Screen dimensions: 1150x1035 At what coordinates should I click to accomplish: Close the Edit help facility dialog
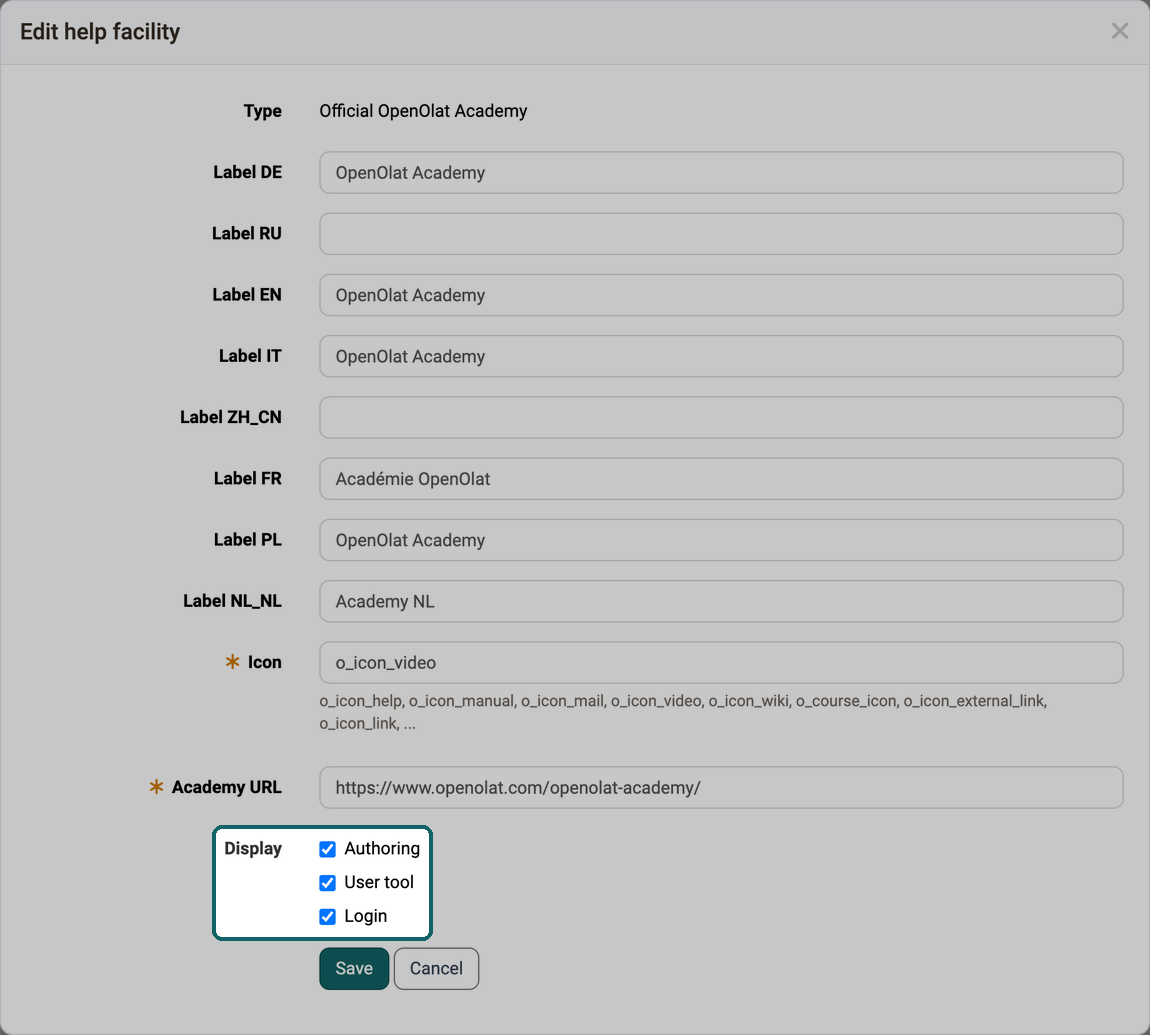pos(1119,31)
